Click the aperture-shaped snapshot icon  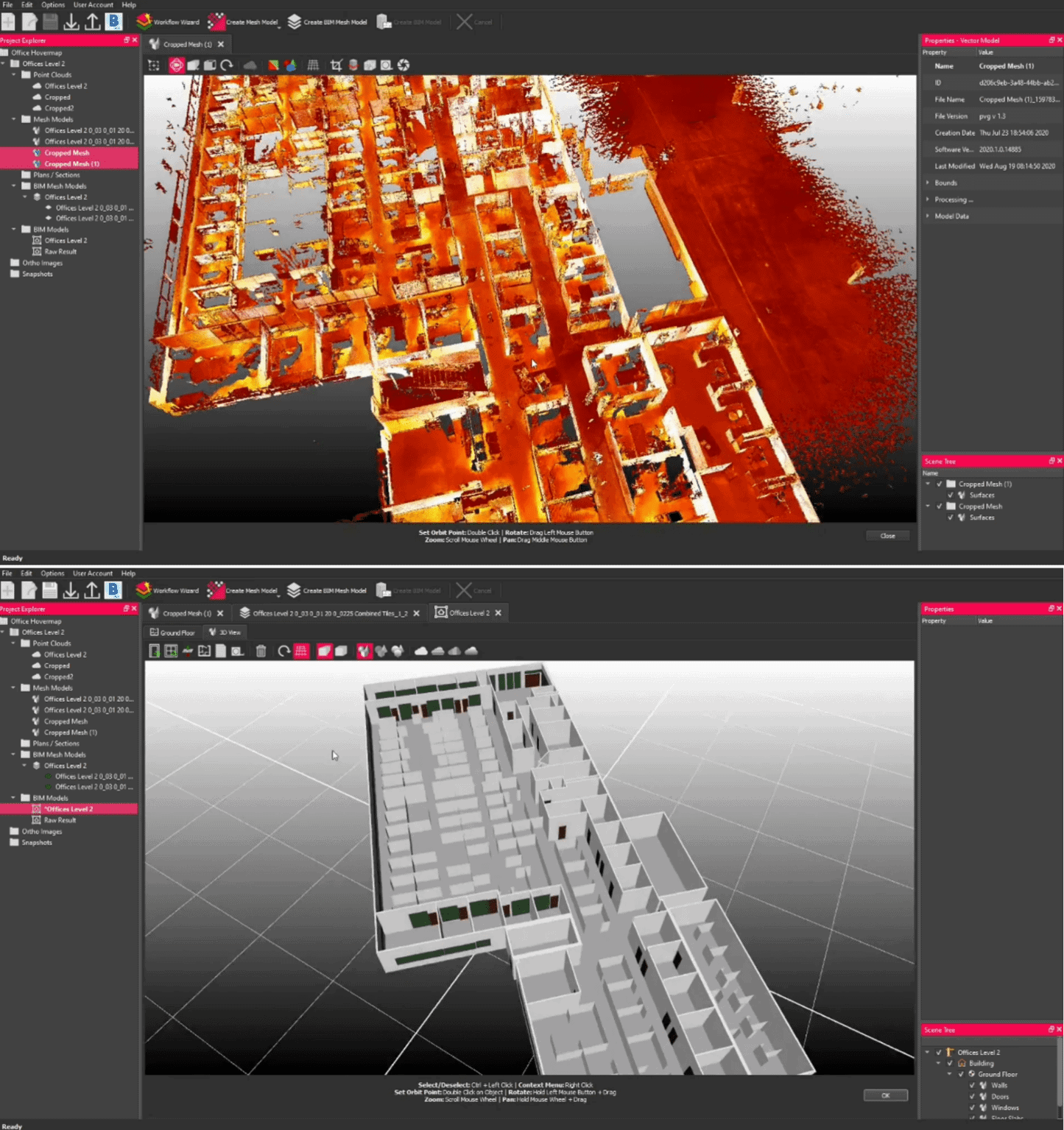click(x=404, y=66)
